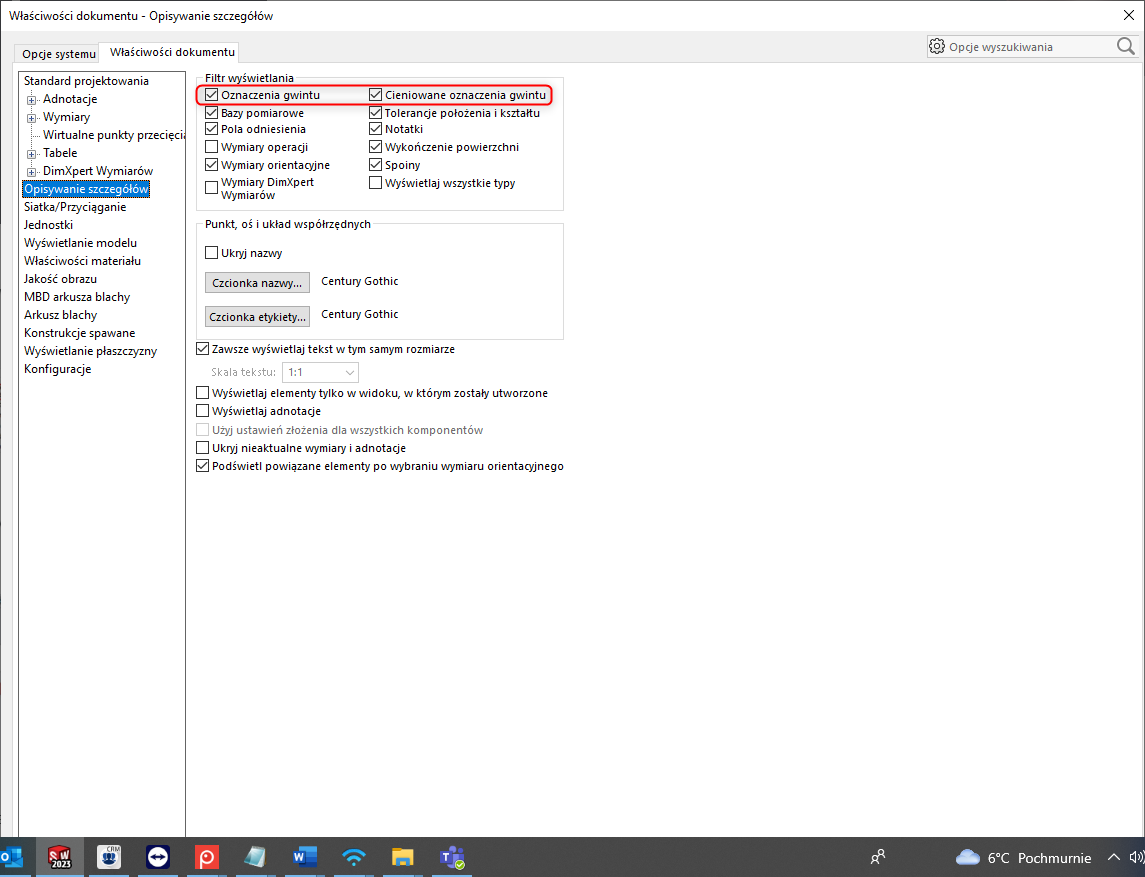Viewport: 1145px width, 877px height.
Task: Check Ukryj nieaktualne wymiary i adnotacje
Action: [x=203, y=448]
